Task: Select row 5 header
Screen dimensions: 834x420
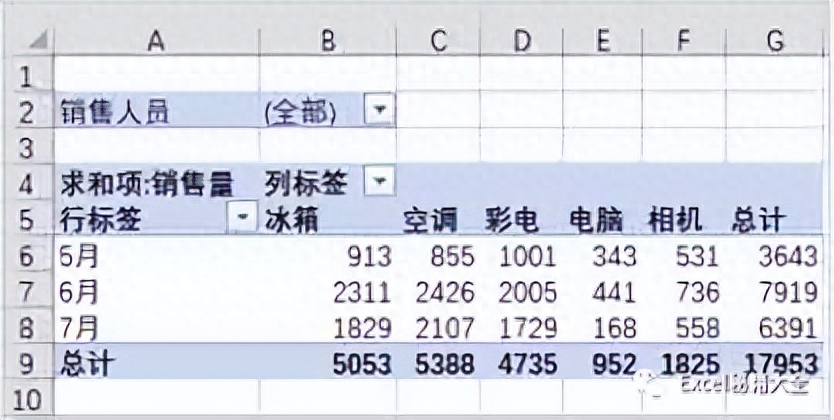Action: 27,219
